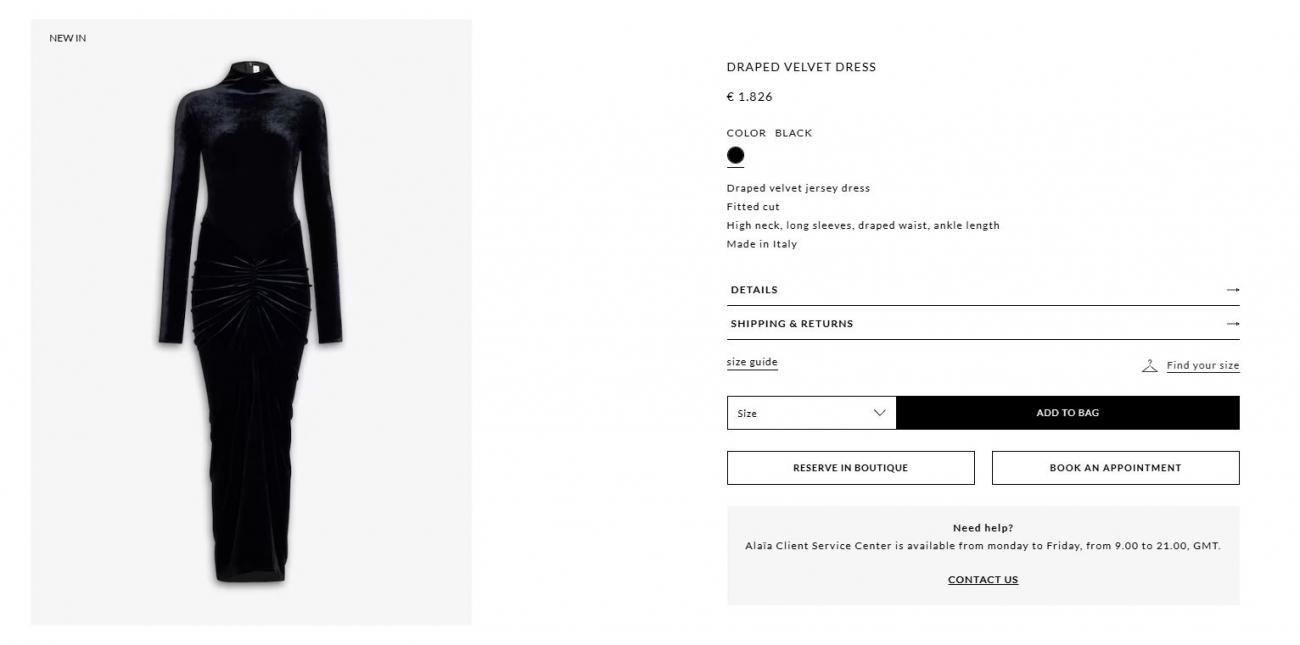This screenshot has width=1300, height=645.
Task: Click the Need help? heading
Action: 982,528
